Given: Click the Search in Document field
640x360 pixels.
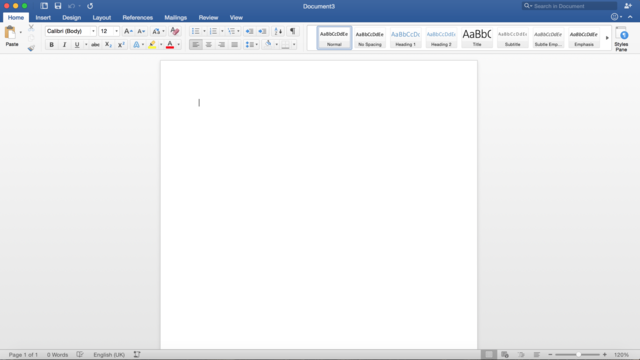Looking at the screenshot, I should pyautogui.click(x=569, y=6).
